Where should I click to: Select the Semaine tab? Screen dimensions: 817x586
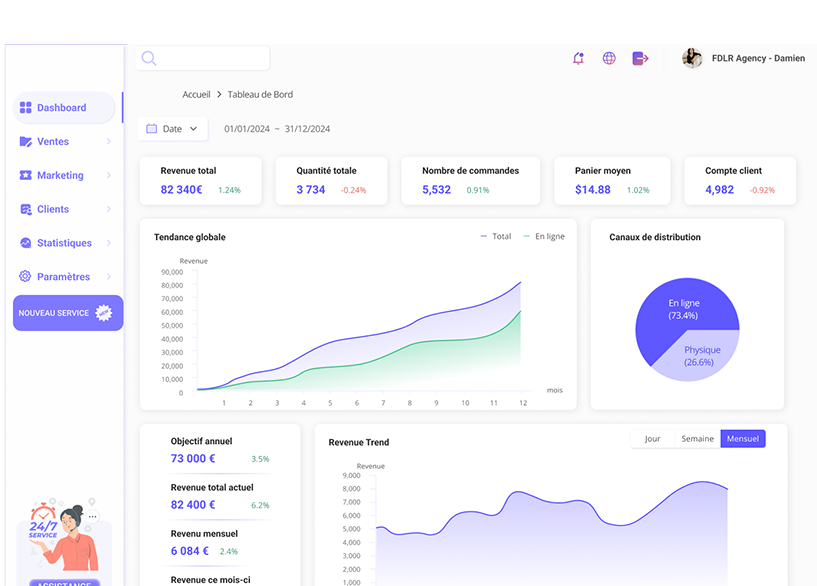click(697, 439)
